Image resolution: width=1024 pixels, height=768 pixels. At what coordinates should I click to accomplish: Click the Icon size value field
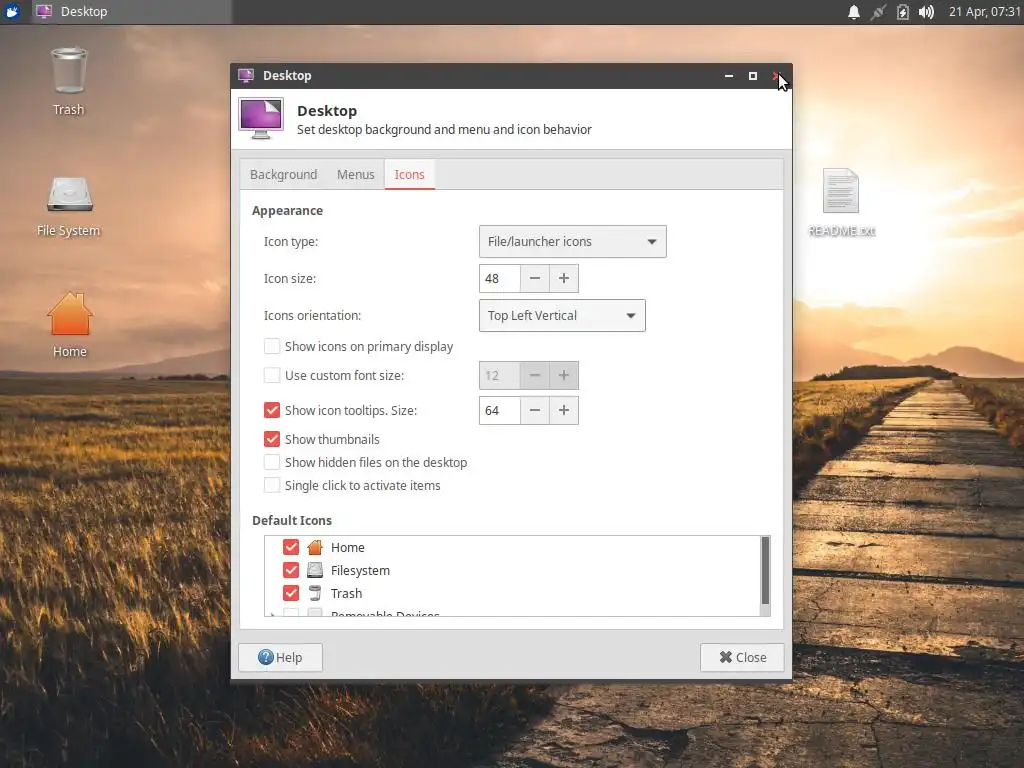[x=500, y=278]
